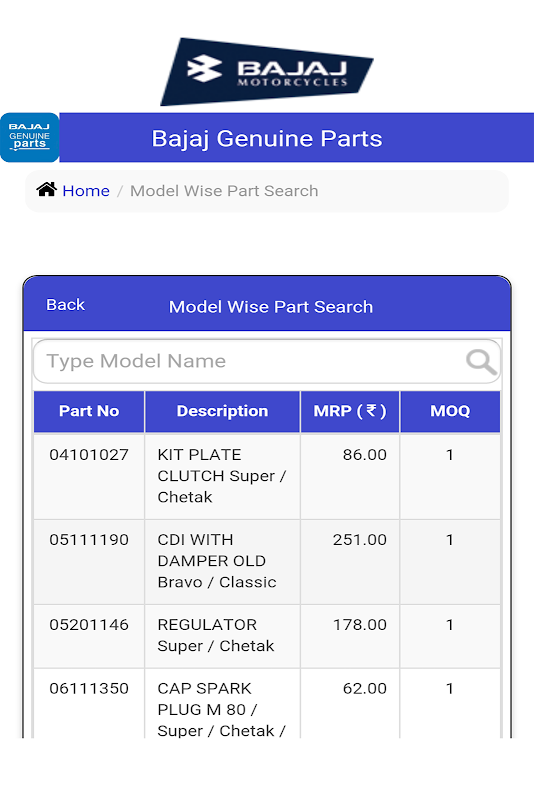
Task: Click the Description column header
Action: pyautogui.click(x=222, y=411)
